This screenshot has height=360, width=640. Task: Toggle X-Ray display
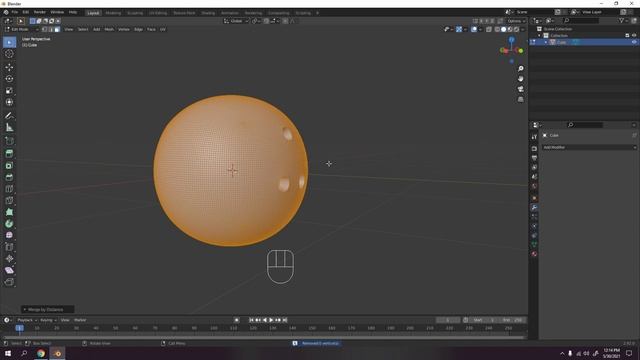click(489, 29)
